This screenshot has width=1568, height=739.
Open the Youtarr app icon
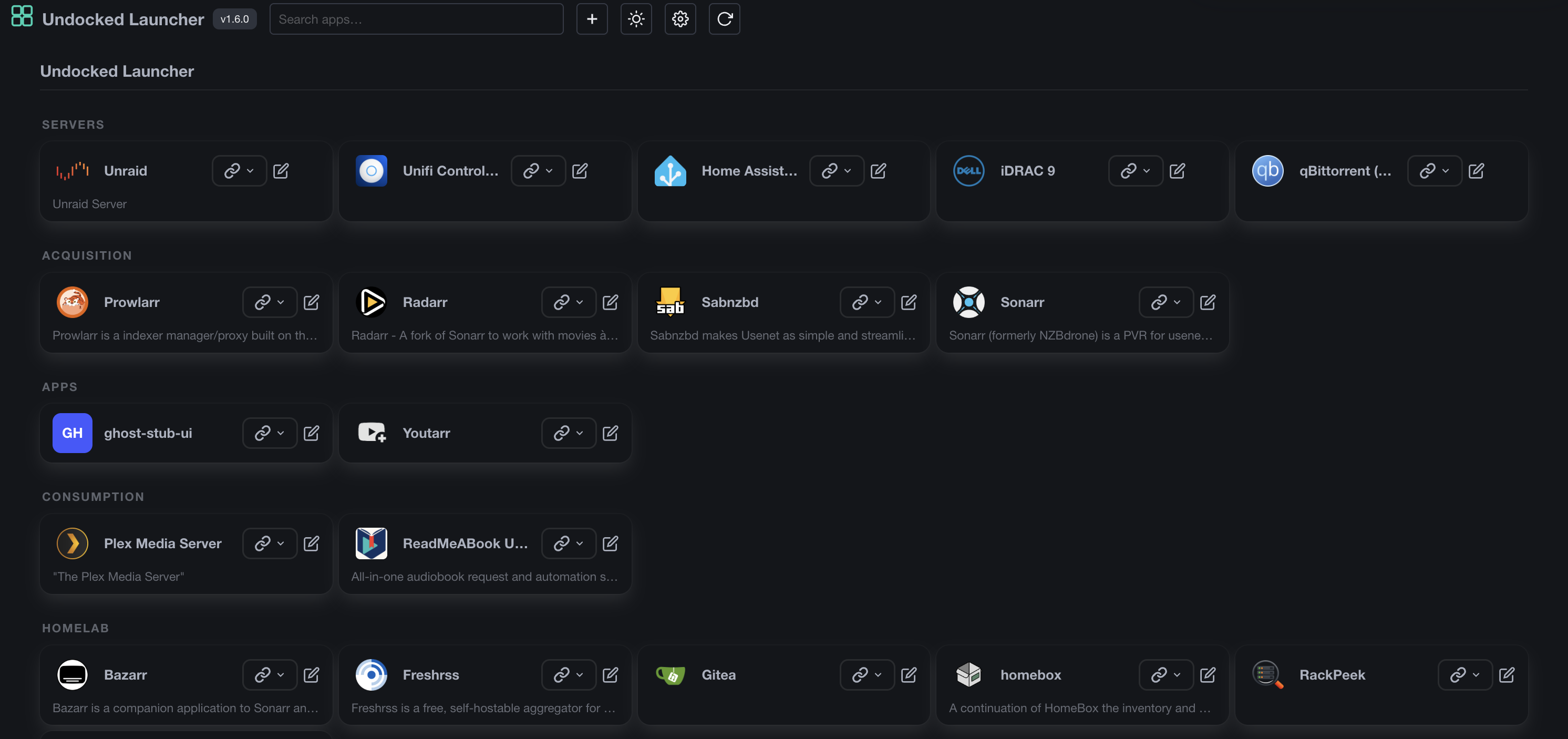pos(372,433)
